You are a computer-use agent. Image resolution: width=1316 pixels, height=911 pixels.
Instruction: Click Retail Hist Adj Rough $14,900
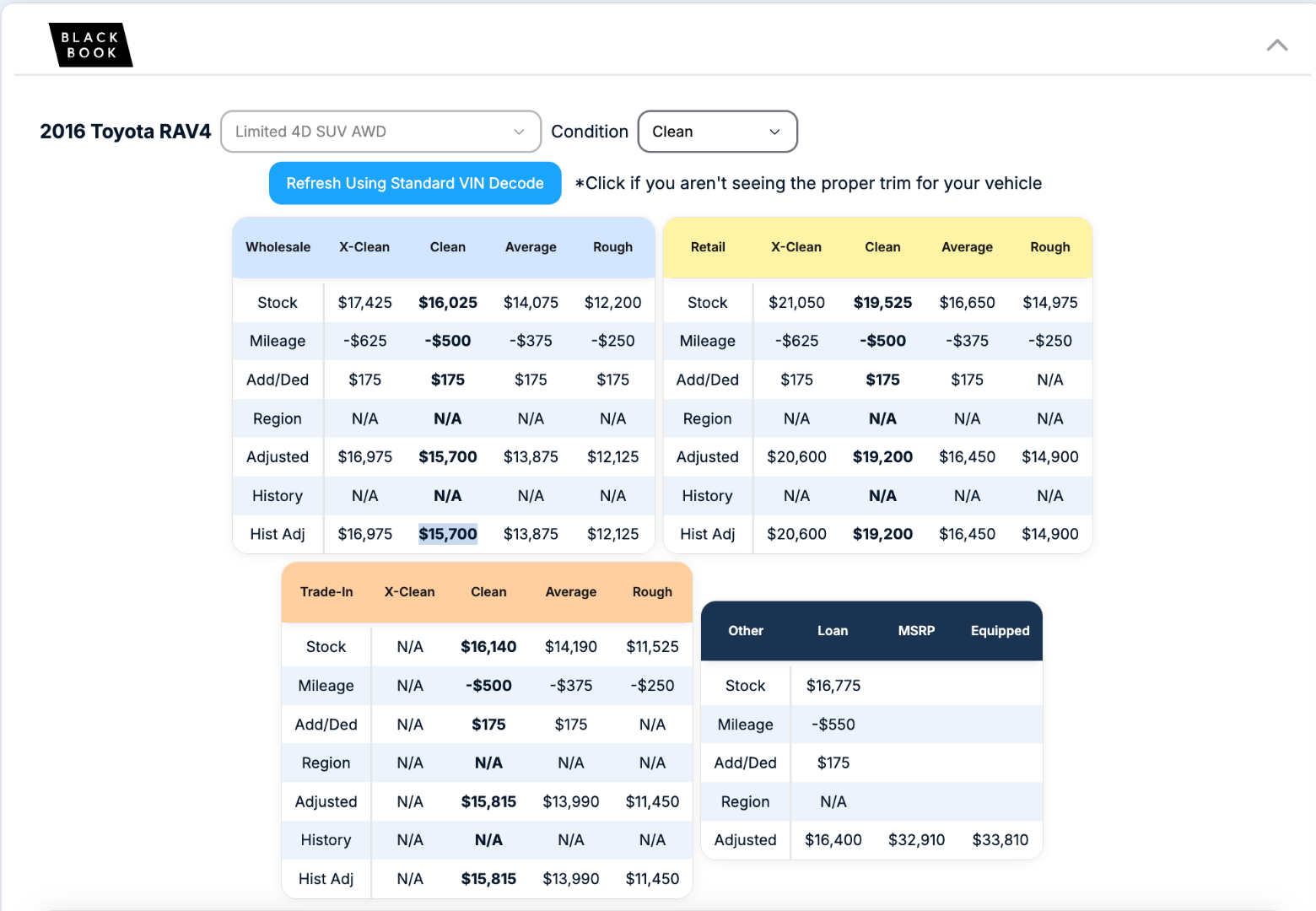pos(1050,534)
